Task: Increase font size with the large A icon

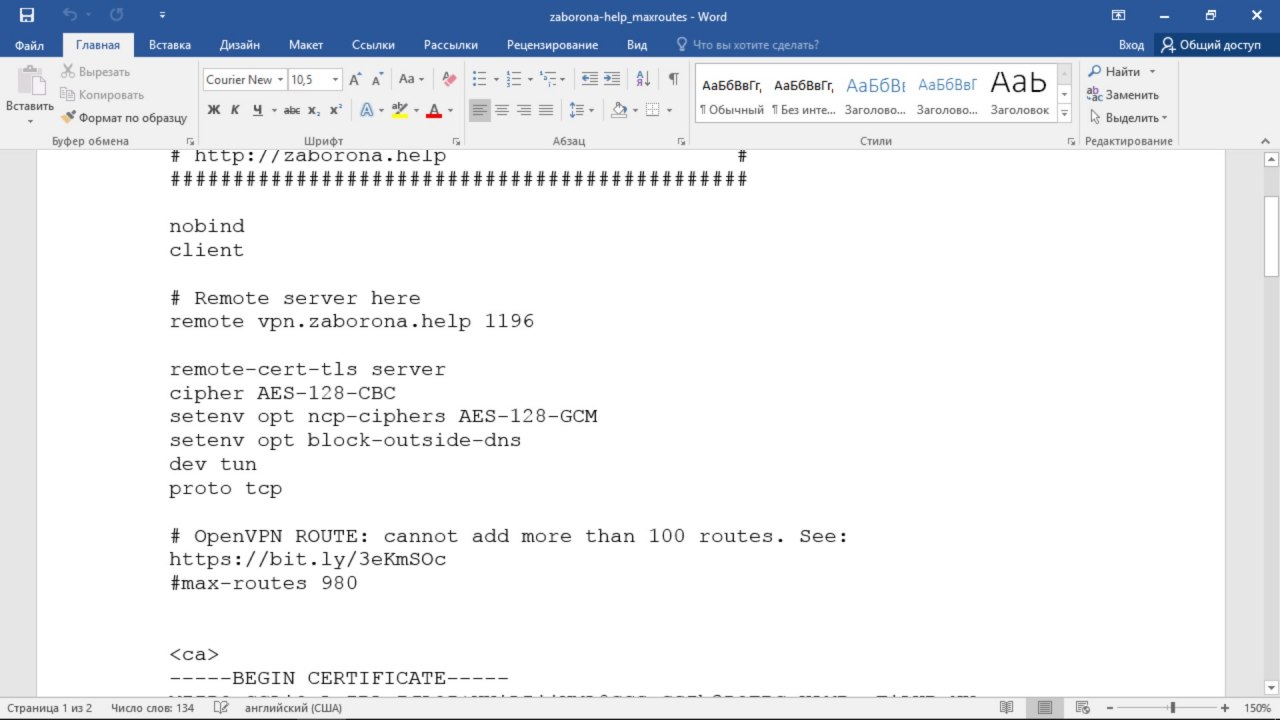Action: 355,79
